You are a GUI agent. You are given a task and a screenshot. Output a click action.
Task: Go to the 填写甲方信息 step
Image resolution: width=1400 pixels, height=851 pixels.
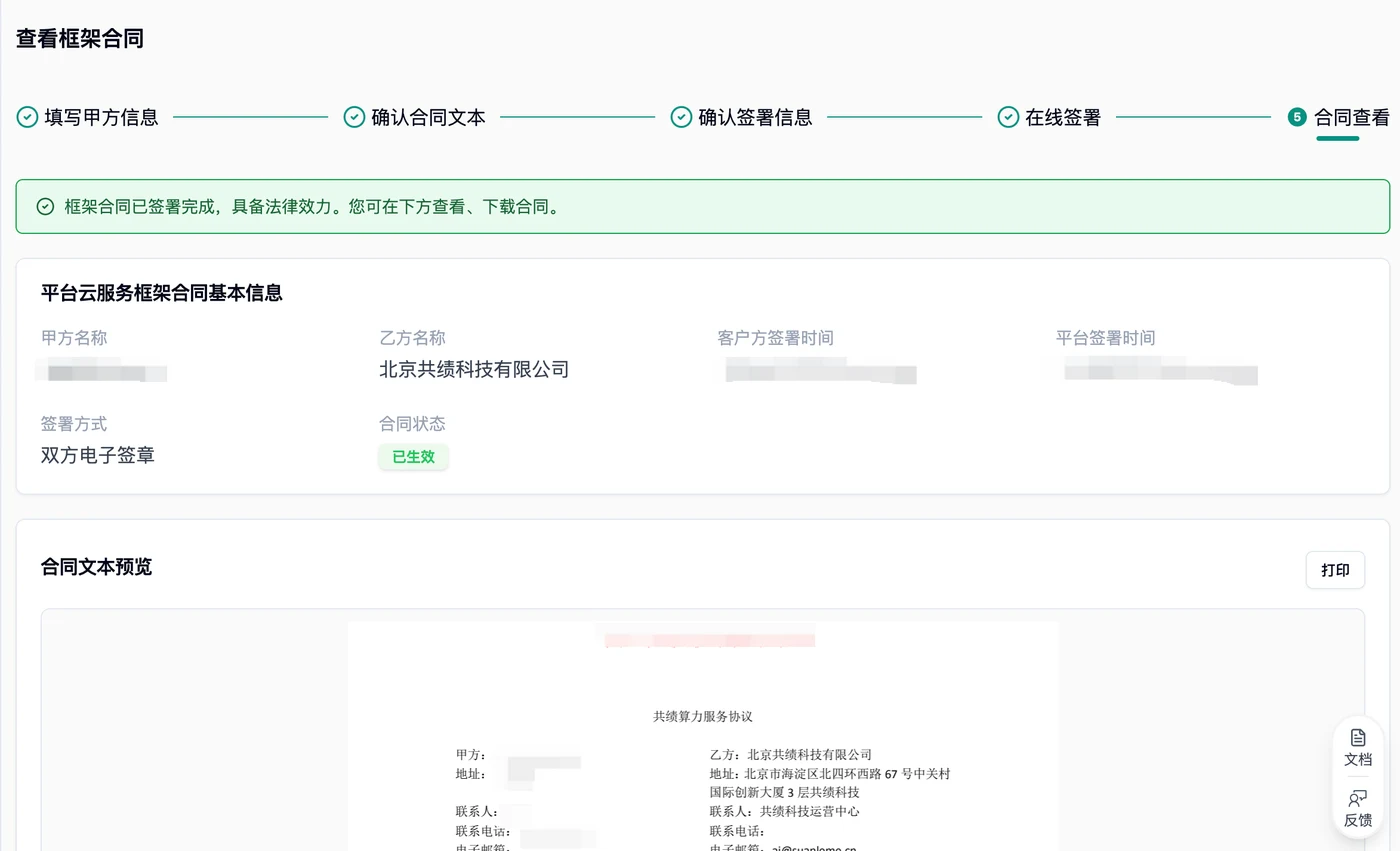88,117
